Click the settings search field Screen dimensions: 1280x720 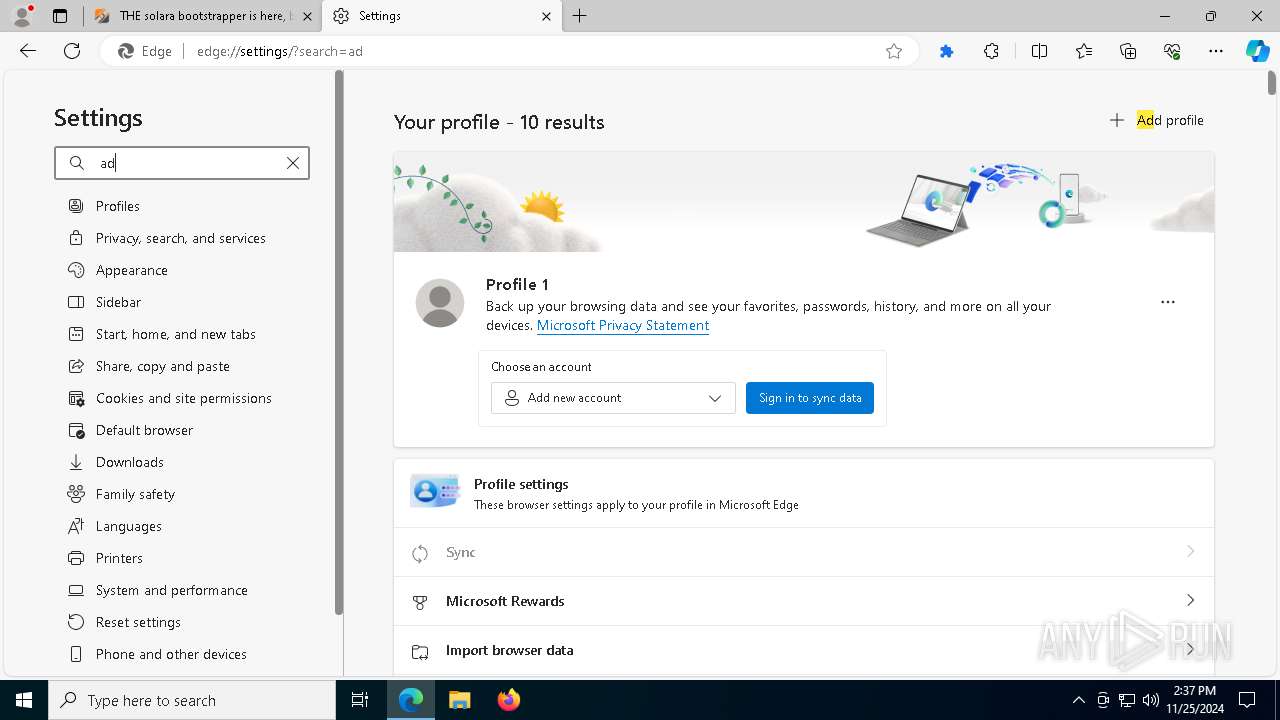tap(182, 163)
